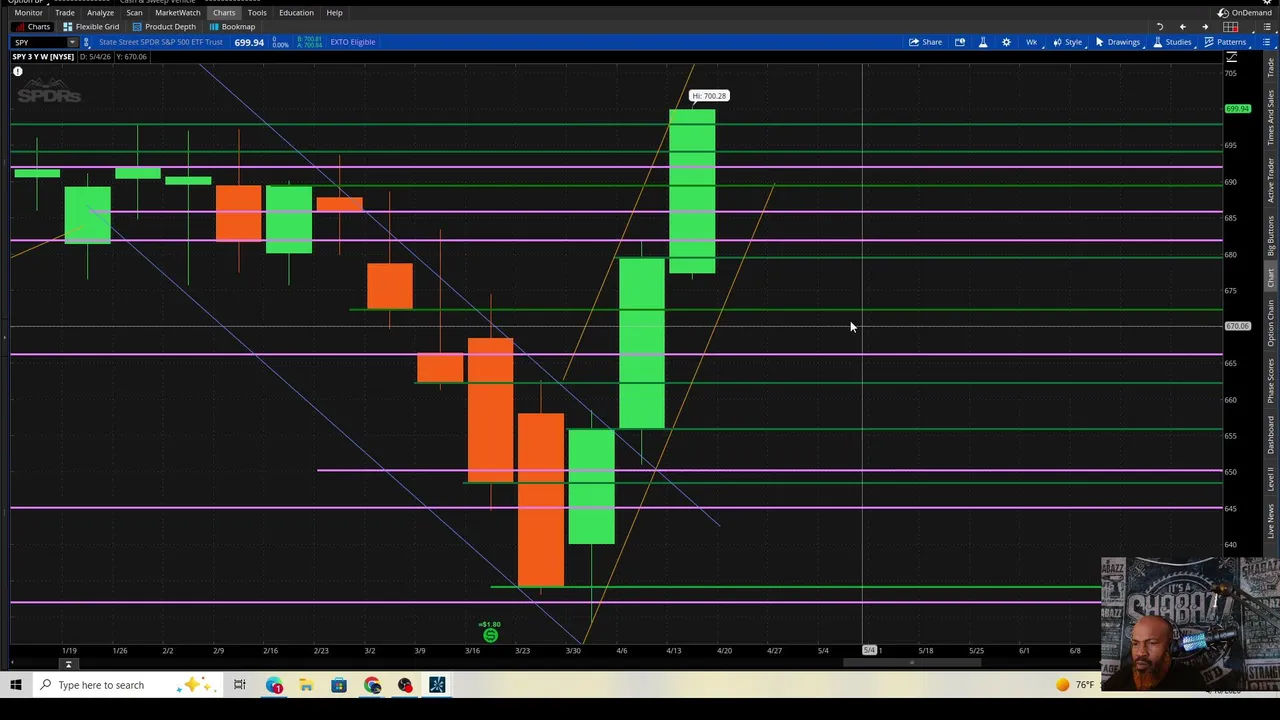1280x720 pixels.
Task: Switch to the Analyze tab
Action: pyautogui.click(x=100, y=13)
